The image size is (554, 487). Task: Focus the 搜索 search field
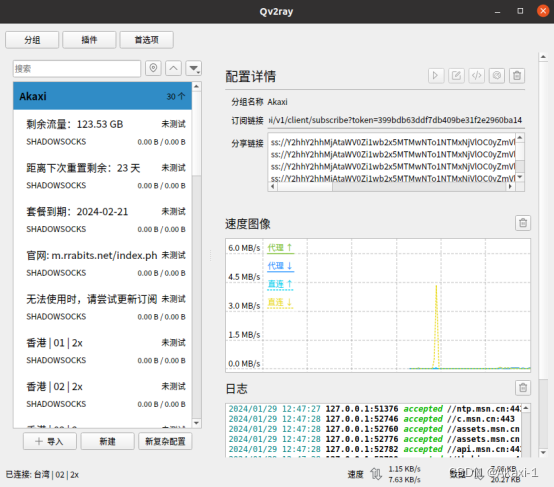[77, 69]
